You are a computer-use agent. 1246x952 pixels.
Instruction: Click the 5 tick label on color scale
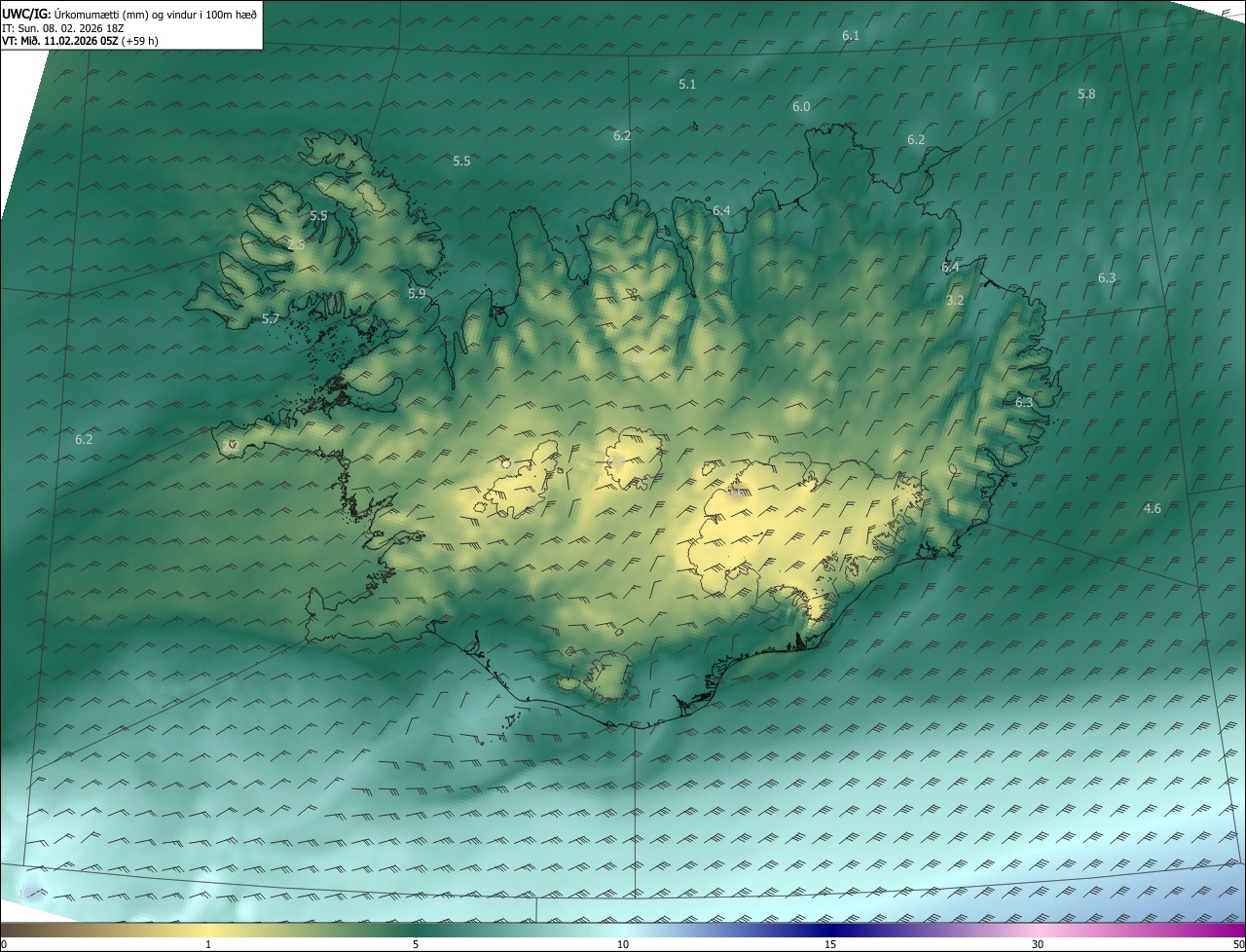[x=416, y=944]
